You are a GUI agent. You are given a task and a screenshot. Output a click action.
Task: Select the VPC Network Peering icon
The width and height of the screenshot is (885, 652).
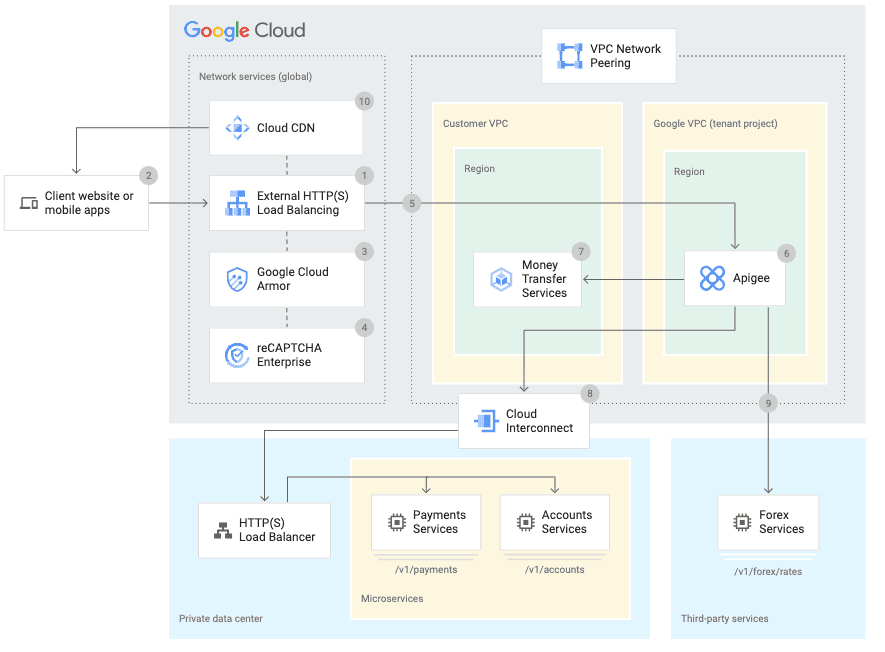point(569,56)
